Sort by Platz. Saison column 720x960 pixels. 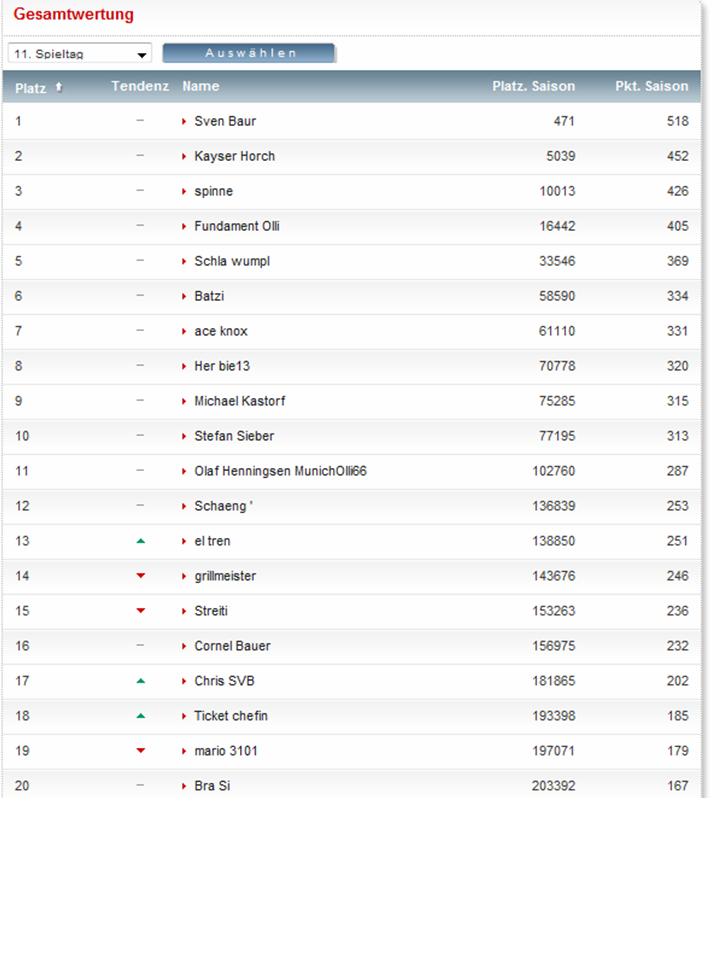[533, 86]
